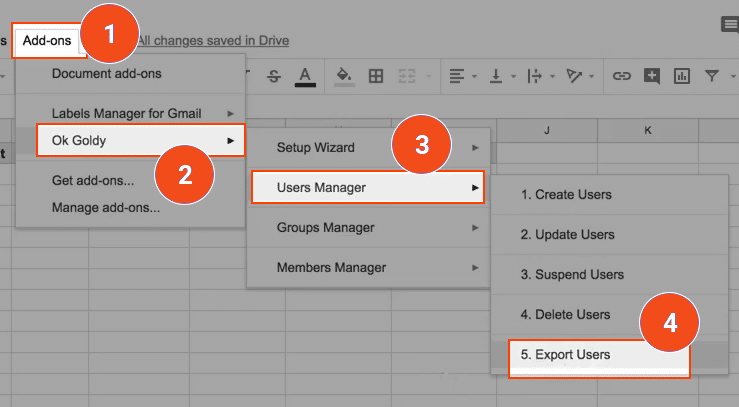This screenshot has width=739, height=407.
Task: Open Members Manager submenu
Action: (x=368, y=268)
